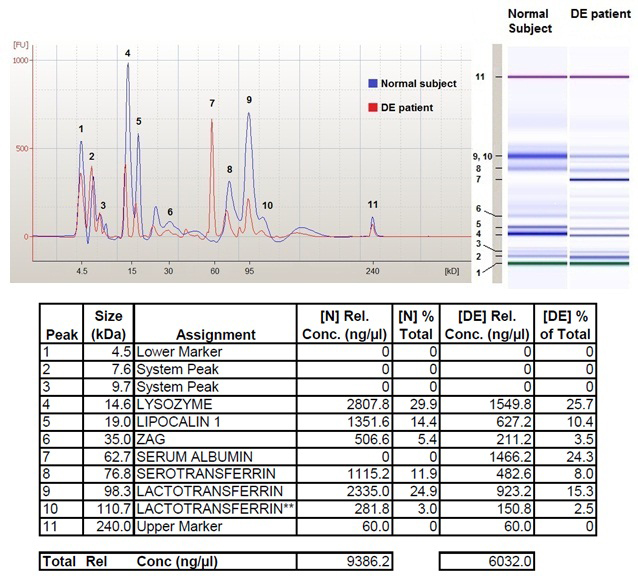638x576 pixels.
Task: Click the purple upper marker band in Normal Subject lane
Action: click(x=535, y=77)
